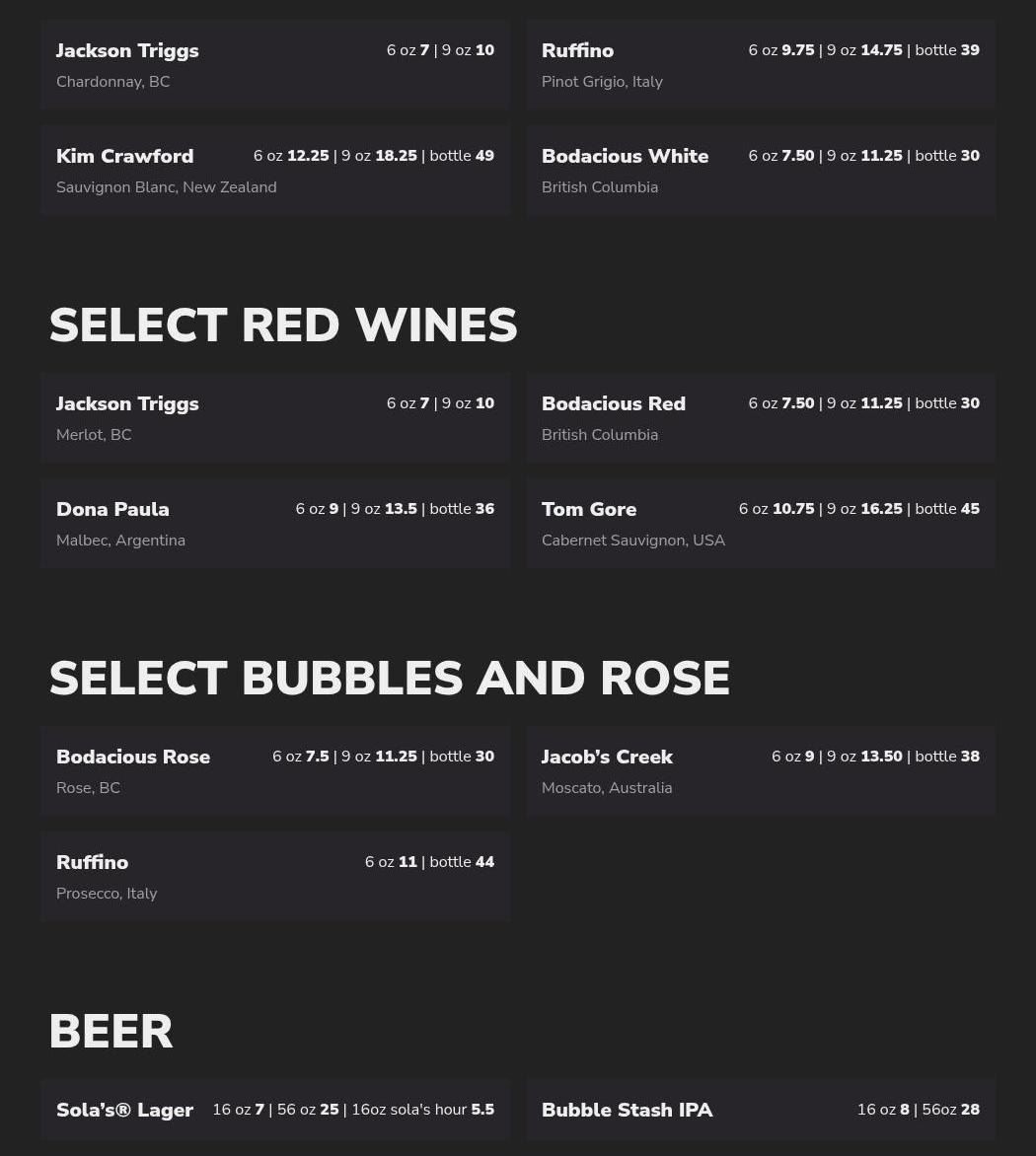Click the Beer section heading
The image size is (1036, 1156).
point(111,1032)
